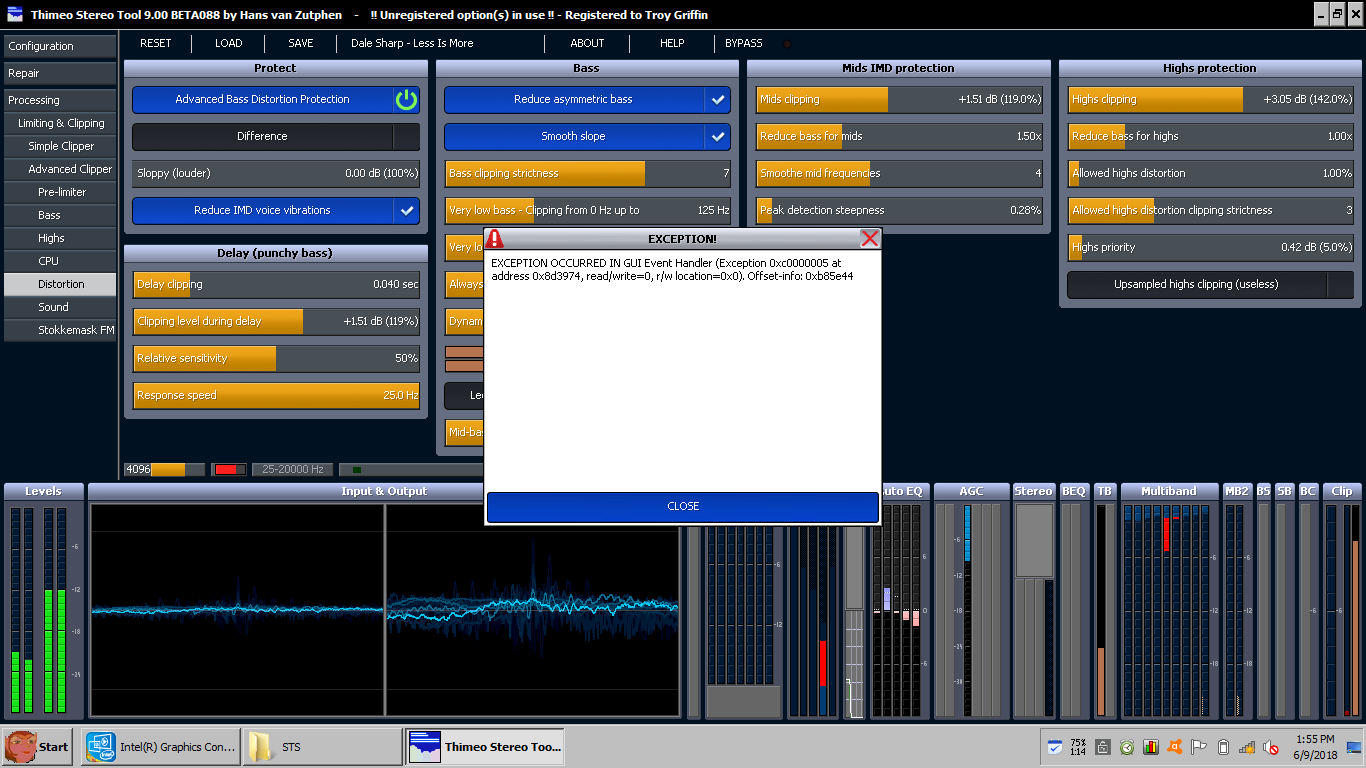Click CLOSE button in EXCEPTION dialog
This screenshot has height=768, width=1366.
pyautogui.click(x=683, y=506)
